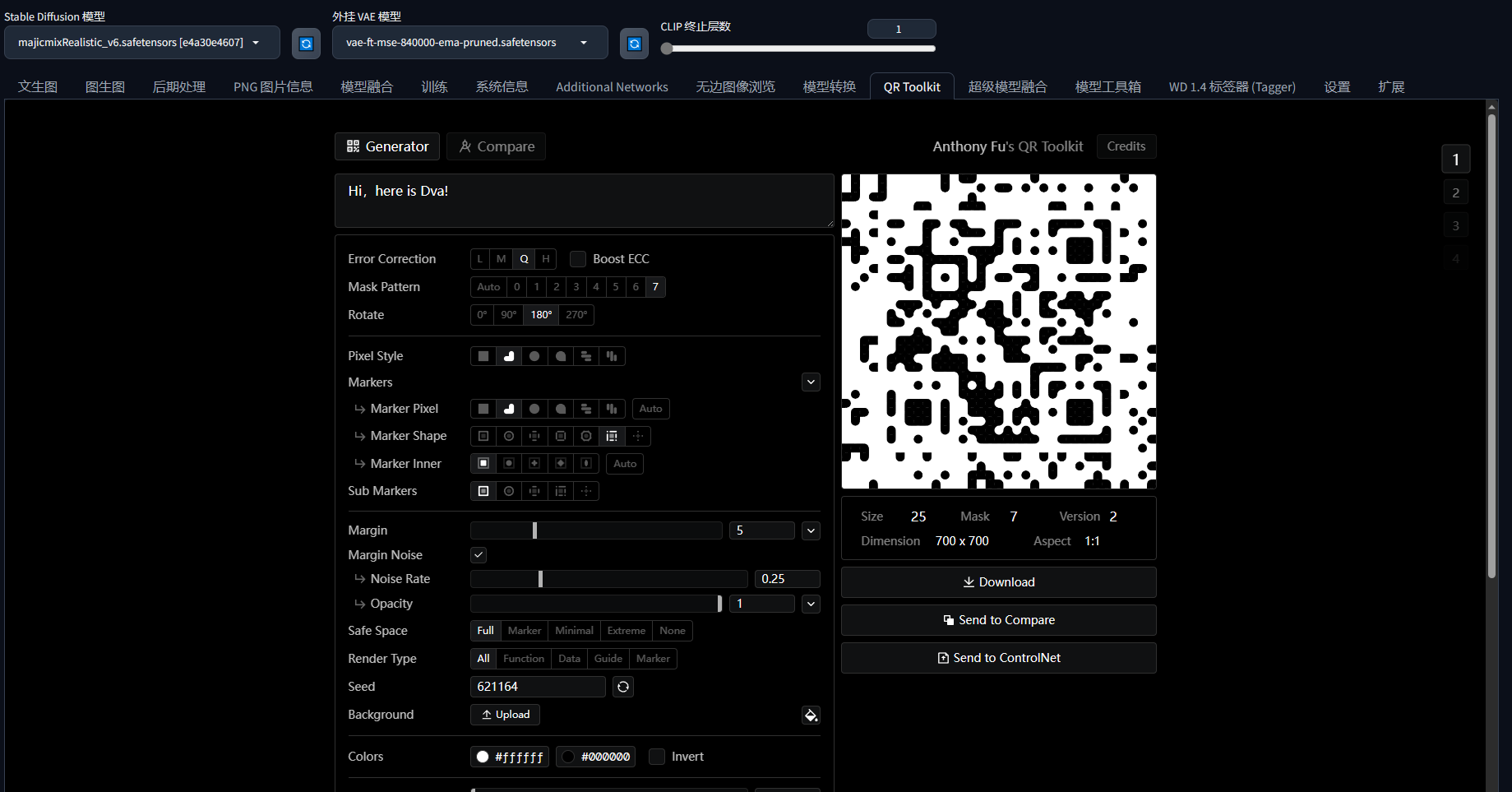
Task: Click the Noise Rate slider
Action: tap(608, 579)
